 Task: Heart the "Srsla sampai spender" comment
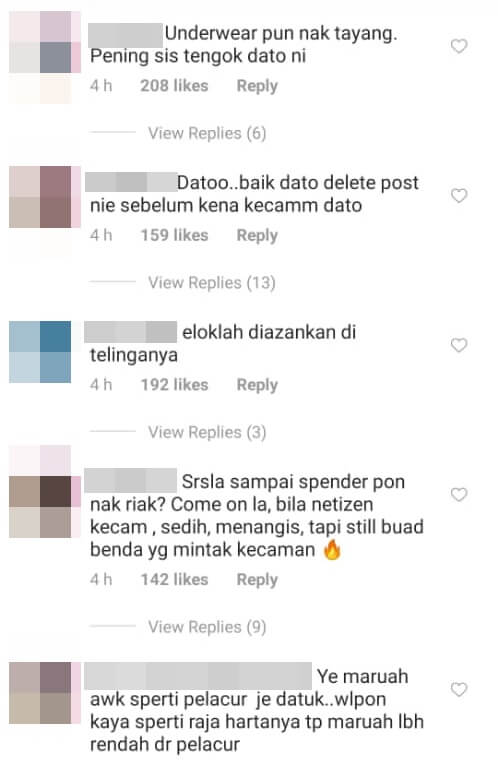[x=459, y=494]
